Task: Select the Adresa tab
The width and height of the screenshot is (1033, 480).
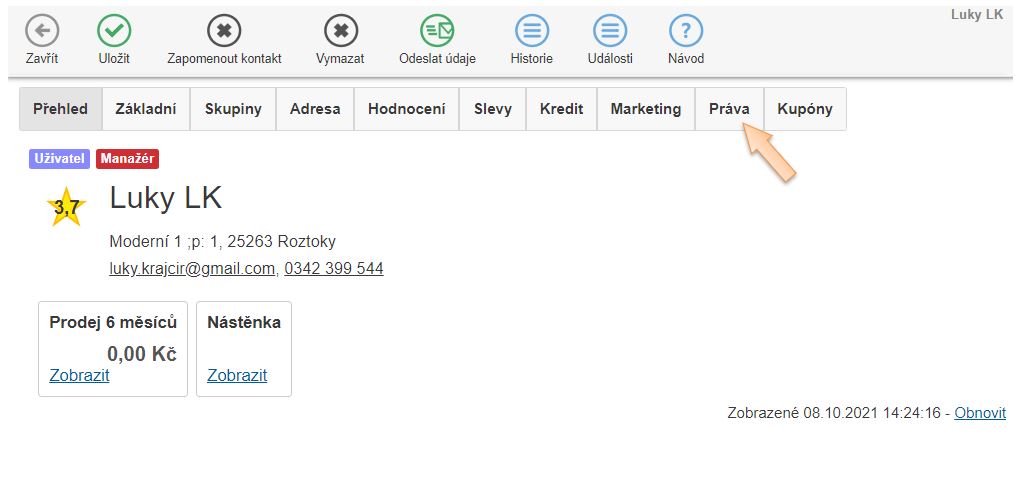Action: 315,109
